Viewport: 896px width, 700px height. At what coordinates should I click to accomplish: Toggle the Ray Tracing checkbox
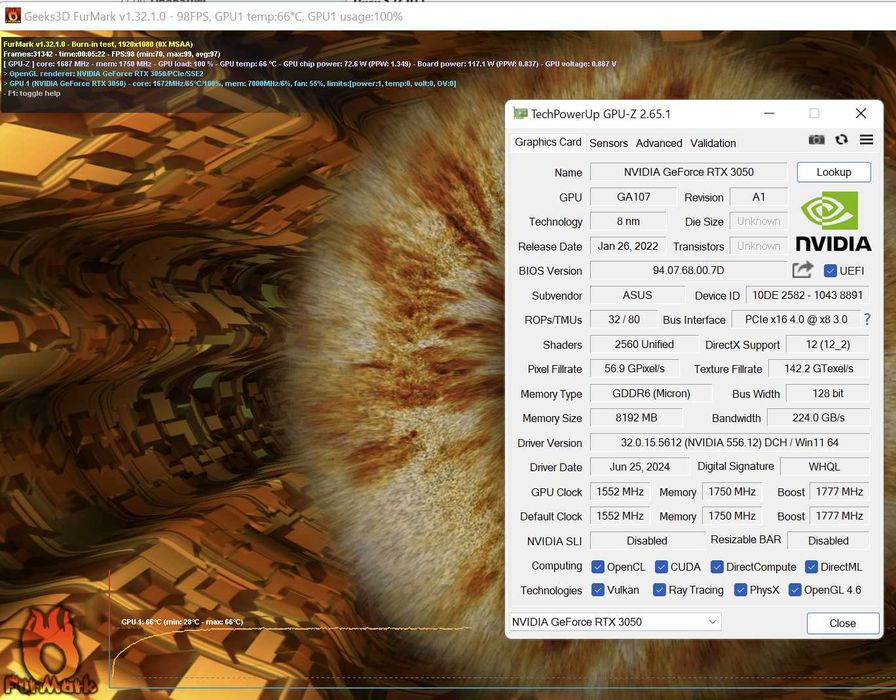point(659,590)
